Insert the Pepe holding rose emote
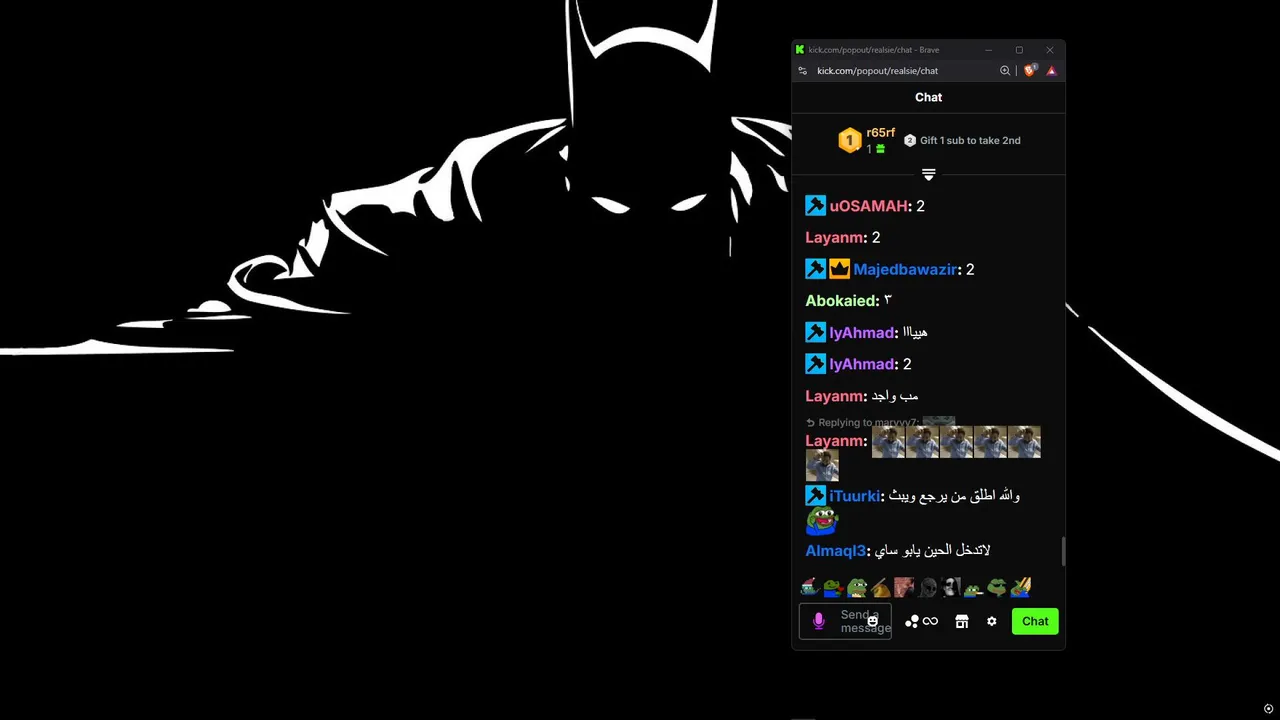Viewport: 1280px width, 720px height. point(833,587)
